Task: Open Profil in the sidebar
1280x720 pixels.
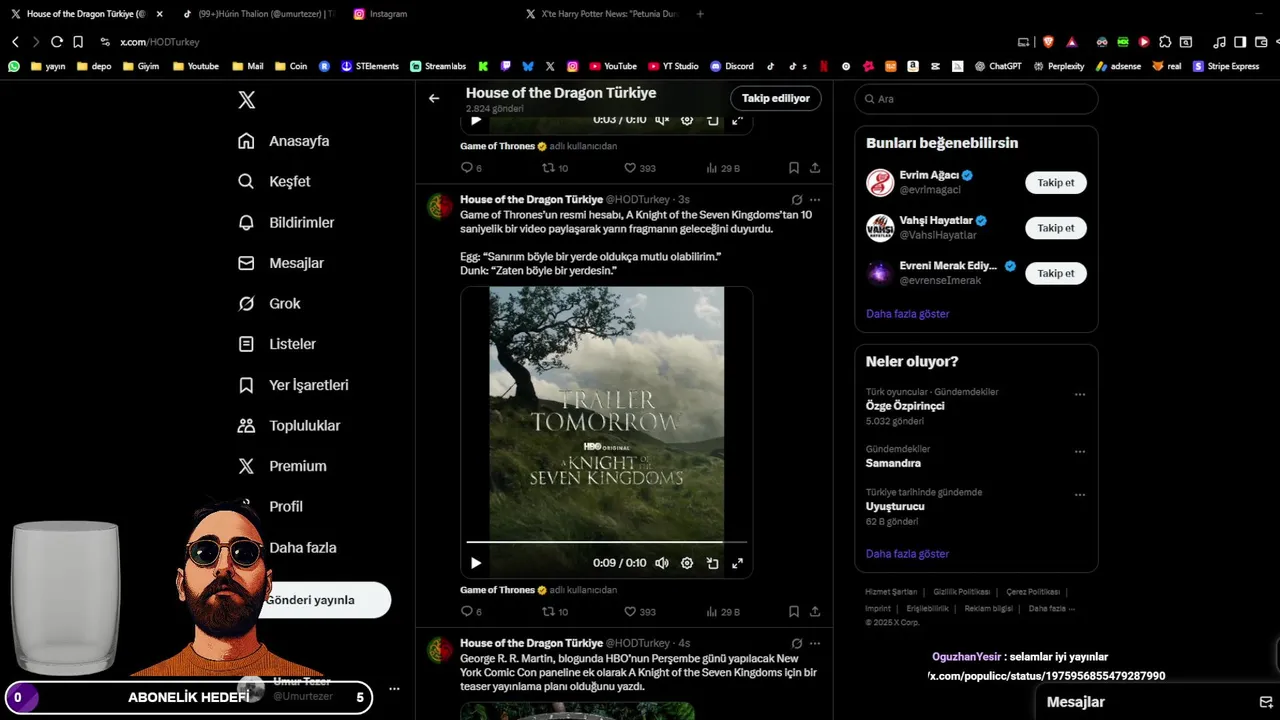Action: pyautogui.click(x=285, y=506)
